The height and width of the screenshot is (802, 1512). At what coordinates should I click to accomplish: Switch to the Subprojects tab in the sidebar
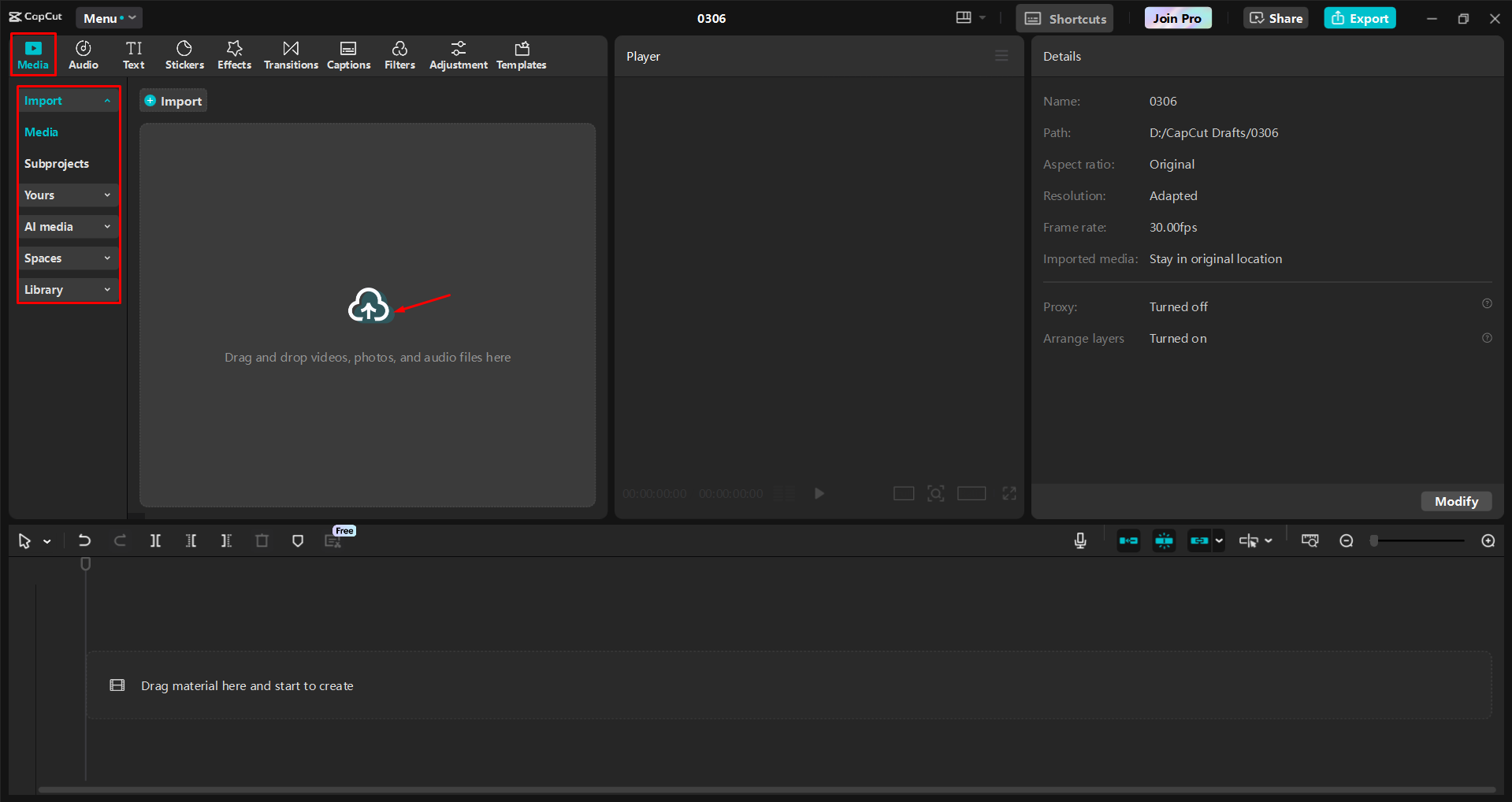(56, 163)
